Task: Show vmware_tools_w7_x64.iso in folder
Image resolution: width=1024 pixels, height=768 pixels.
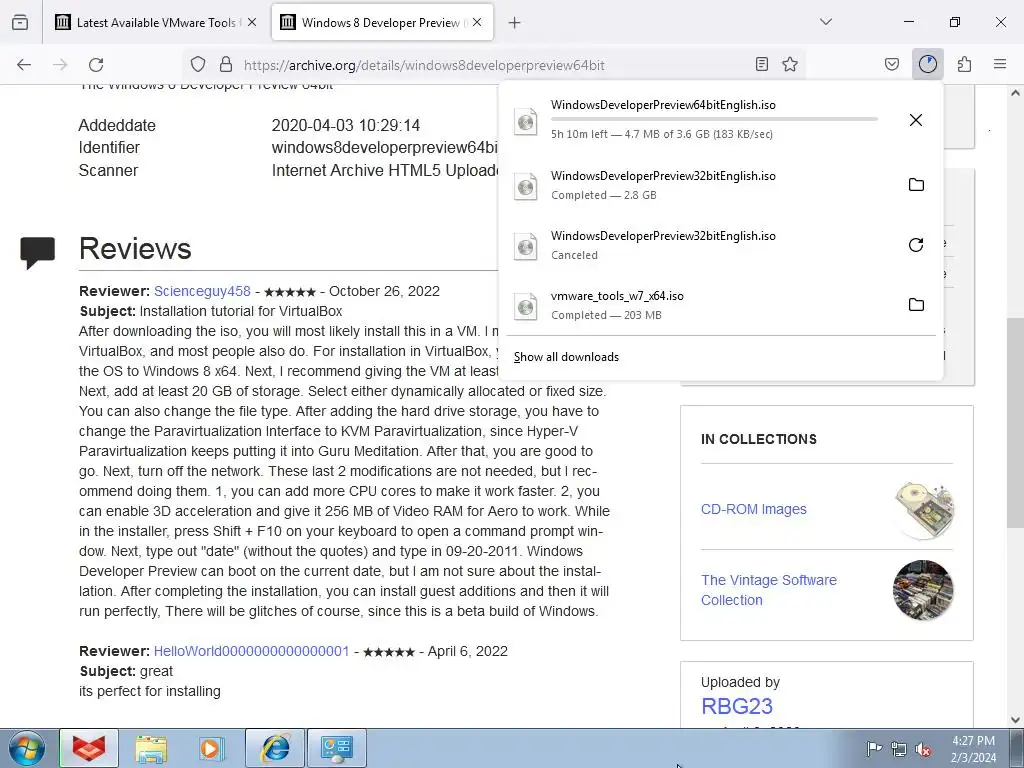Action: coord(916,305)
